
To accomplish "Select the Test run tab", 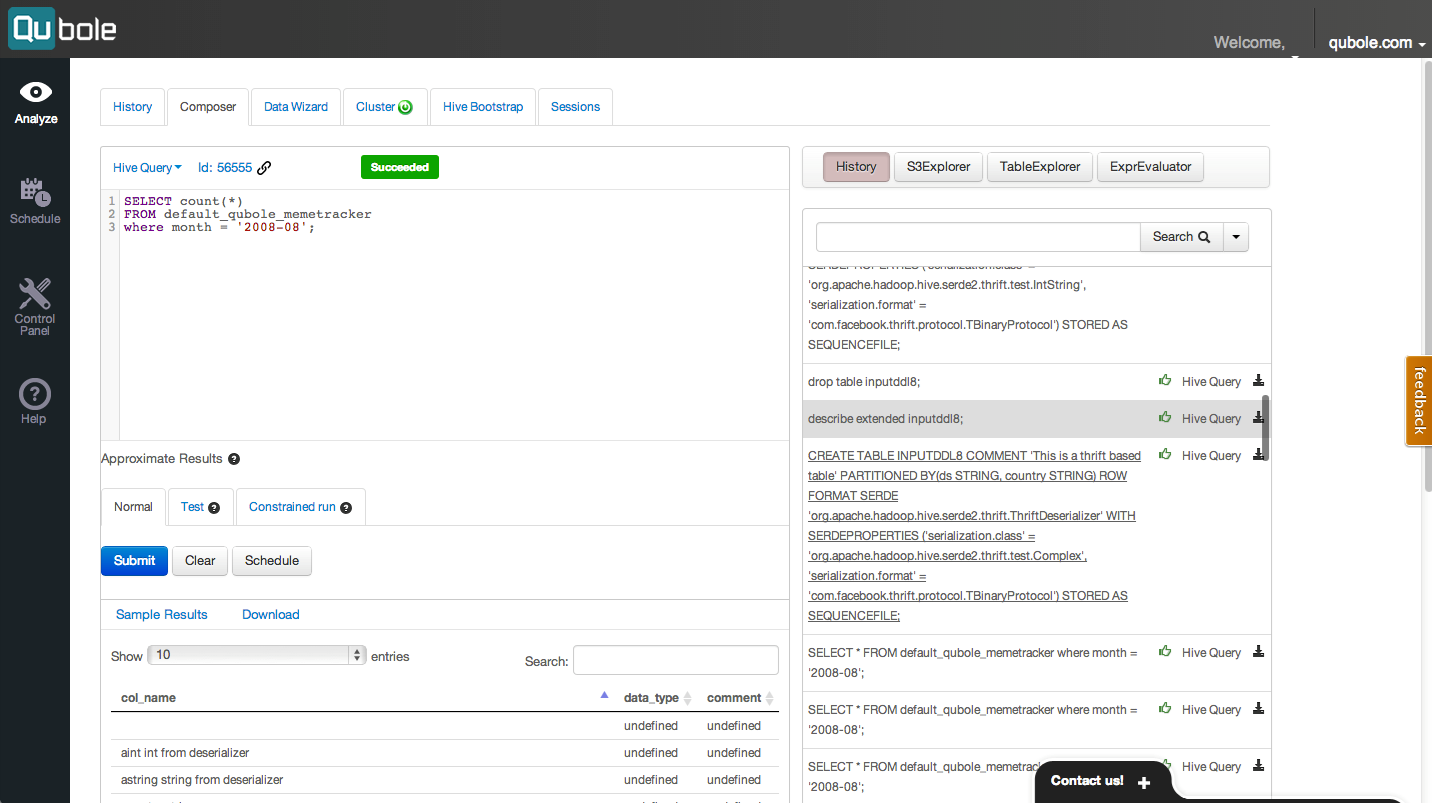I will point(200,507).
